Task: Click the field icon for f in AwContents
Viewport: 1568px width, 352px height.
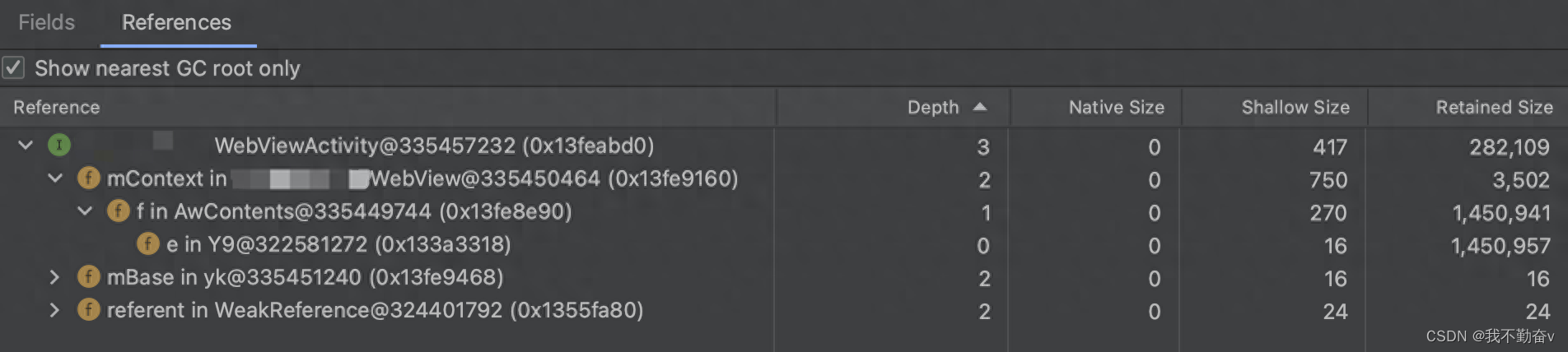Action: [118, 211]
